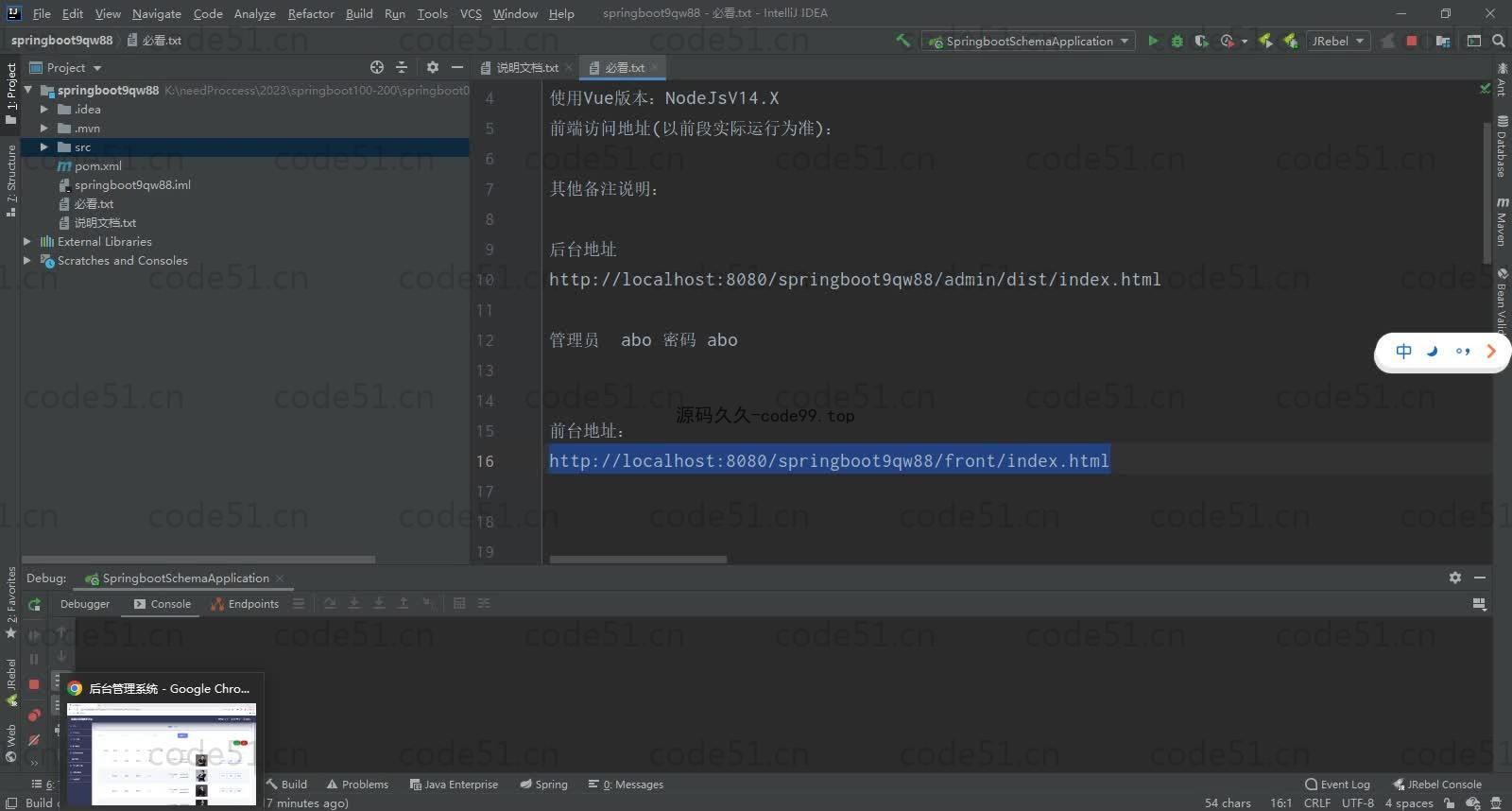The width and height of the screenshot is (1512, 811).
Task: View breakpoints double red dot icon
Action: (x=35, y=714)
